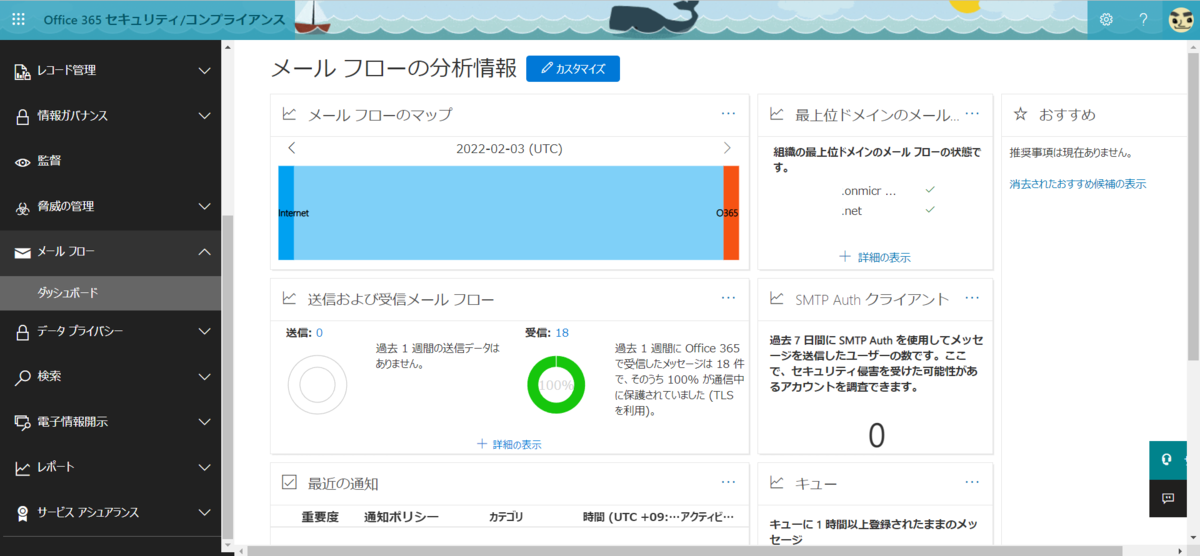Open the app launcher waffle icon

[18, 19]
